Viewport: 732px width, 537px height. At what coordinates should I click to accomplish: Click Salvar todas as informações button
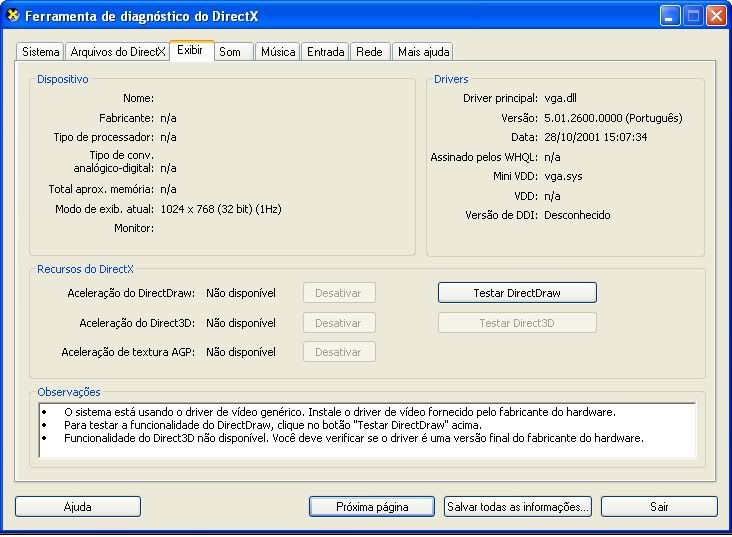tap(518, 507)
